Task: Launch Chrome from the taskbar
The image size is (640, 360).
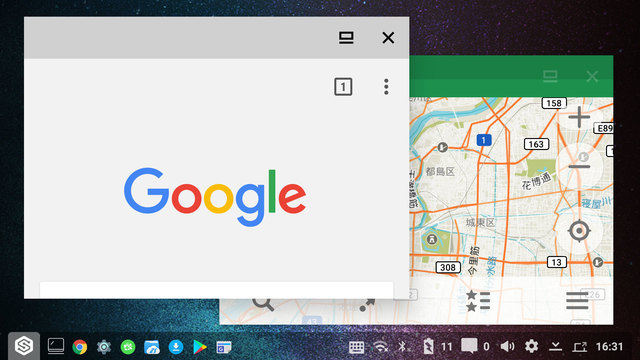Action: coord(80,347)
